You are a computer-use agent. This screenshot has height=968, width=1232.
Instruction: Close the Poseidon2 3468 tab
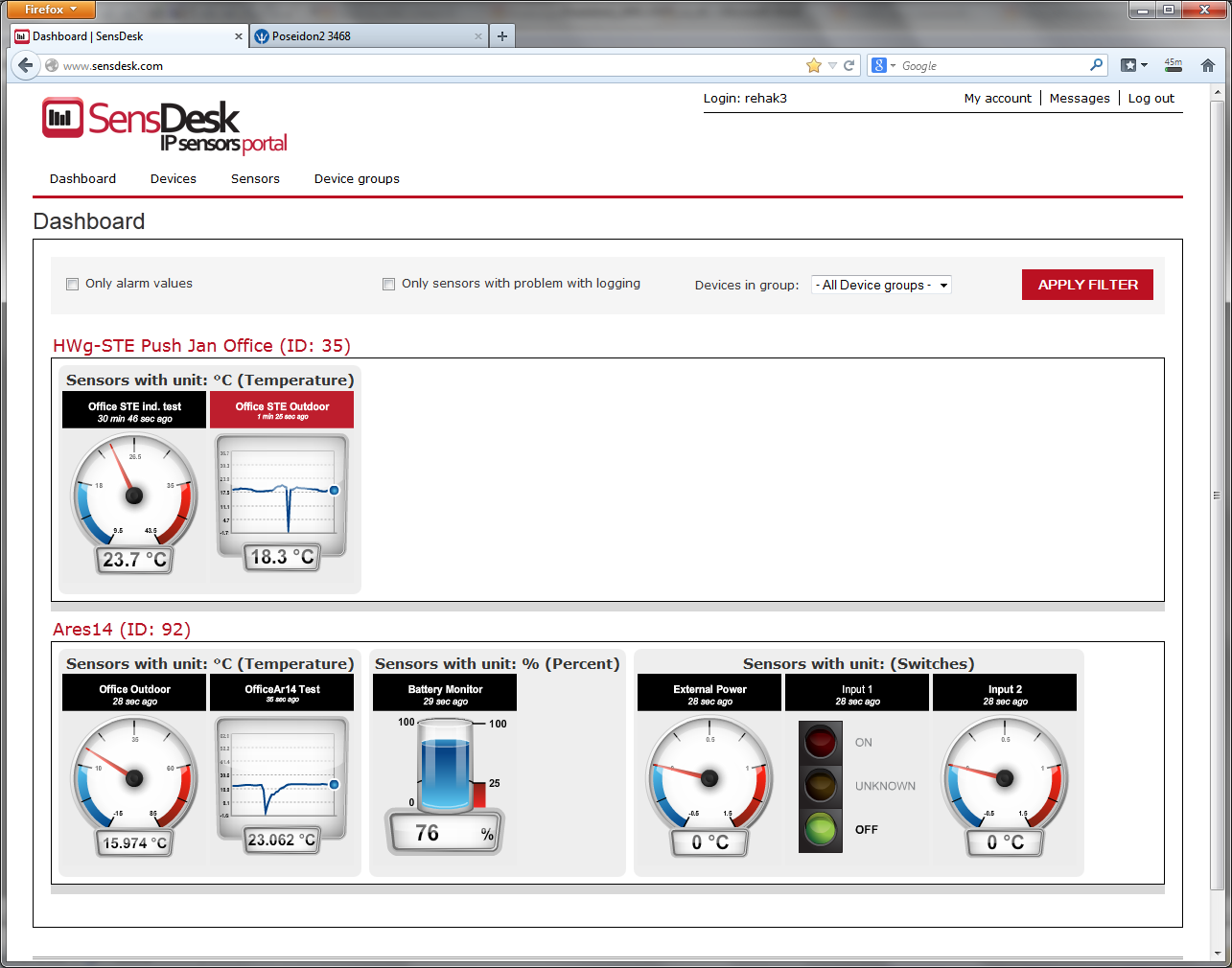(478, 36)
